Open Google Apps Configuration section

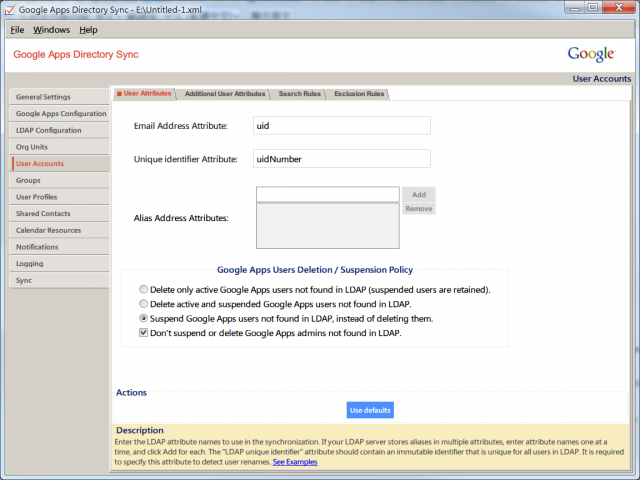(x=60, y=113)
